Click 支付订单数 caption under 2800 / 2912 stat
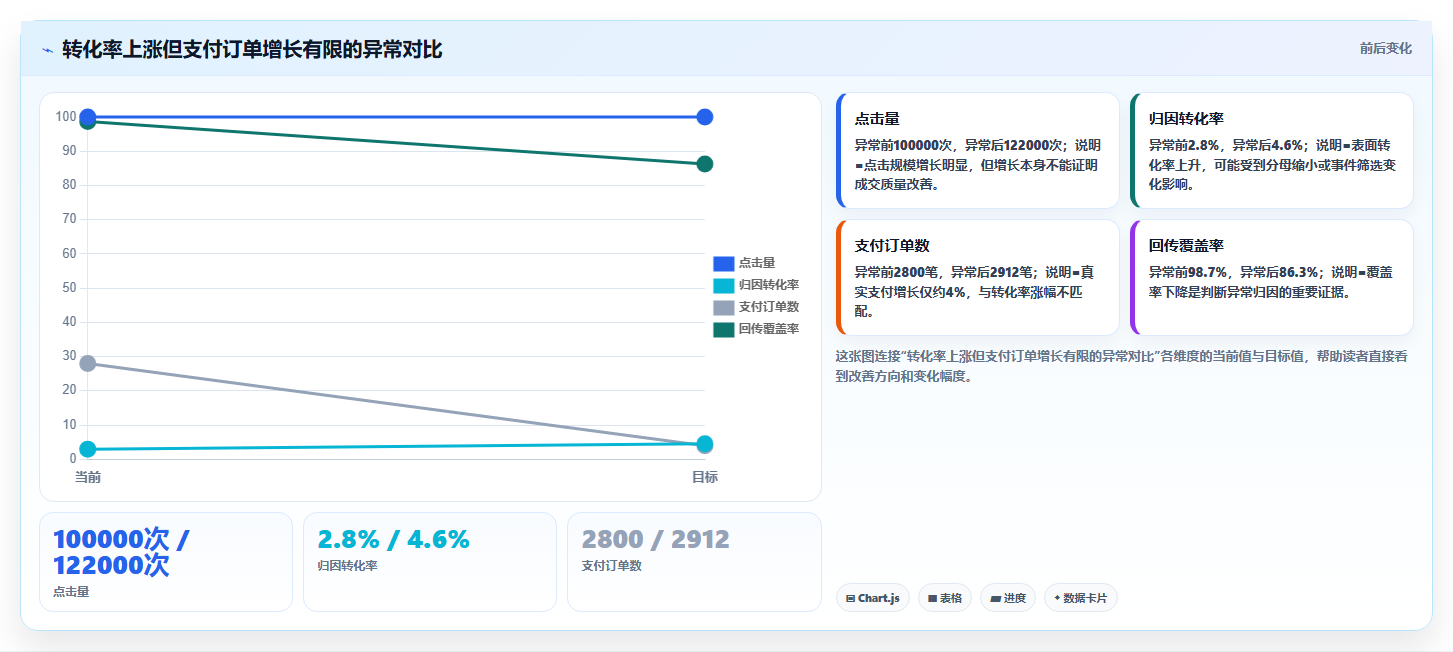1453x652 pixels. [x=611, y=566]
